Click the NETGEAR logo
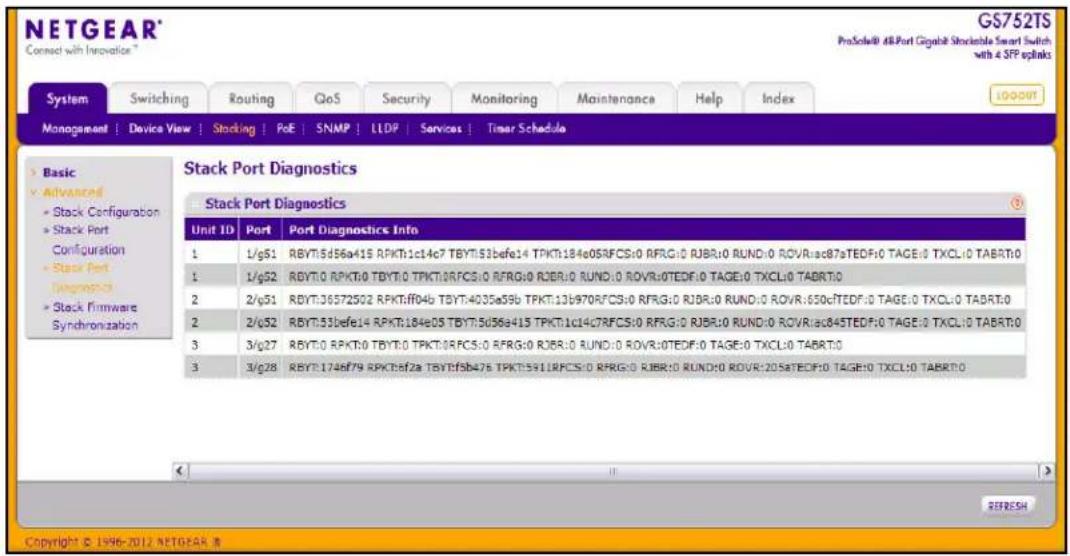The width and height of the screenshot is (1070, 556). (x=93, y=31)
